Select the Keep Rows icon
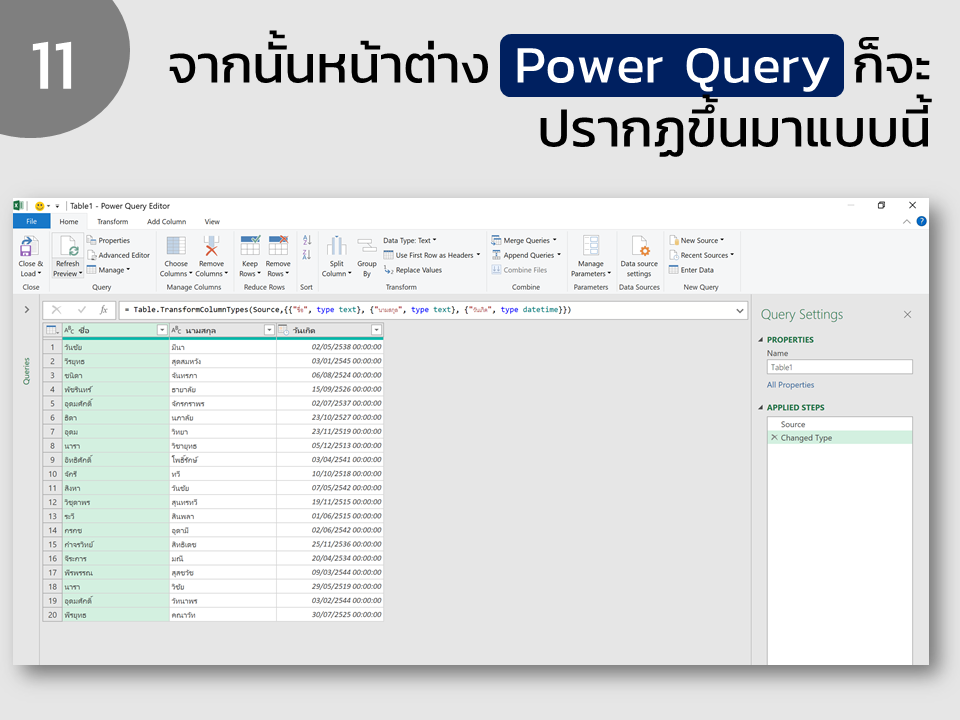 [250, 247]
